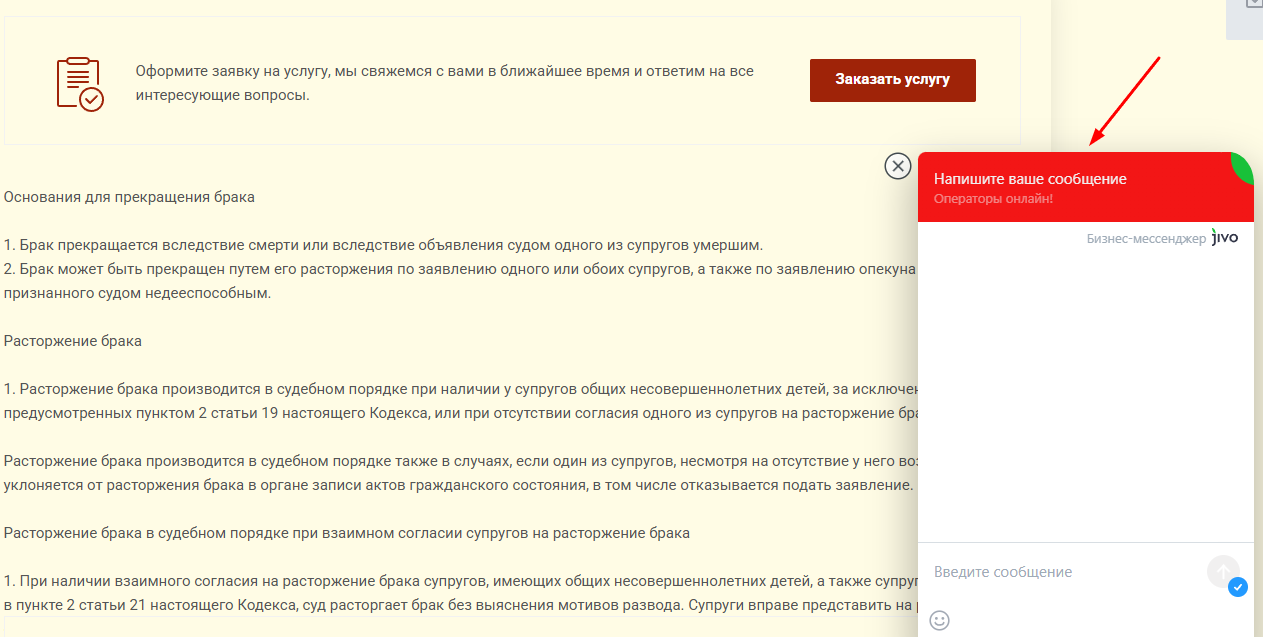
Task: Select the blue checkmark badge near send button
Action: coord(1238,588)
